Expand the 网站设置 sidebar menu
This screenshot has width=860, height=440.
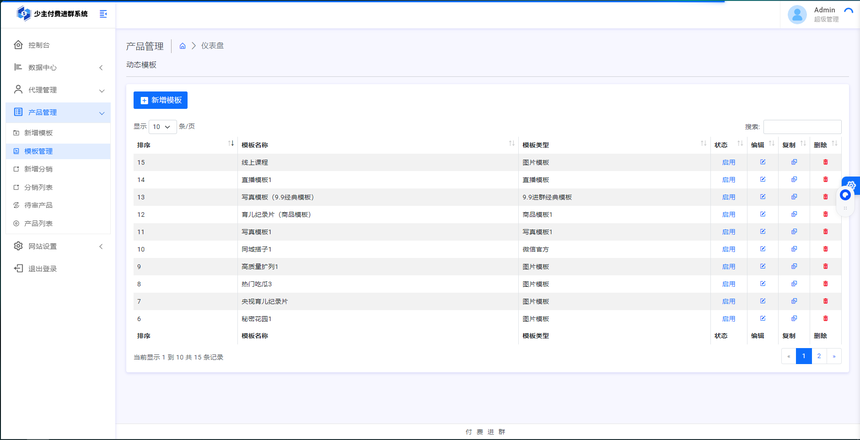(x=57, y=246)
